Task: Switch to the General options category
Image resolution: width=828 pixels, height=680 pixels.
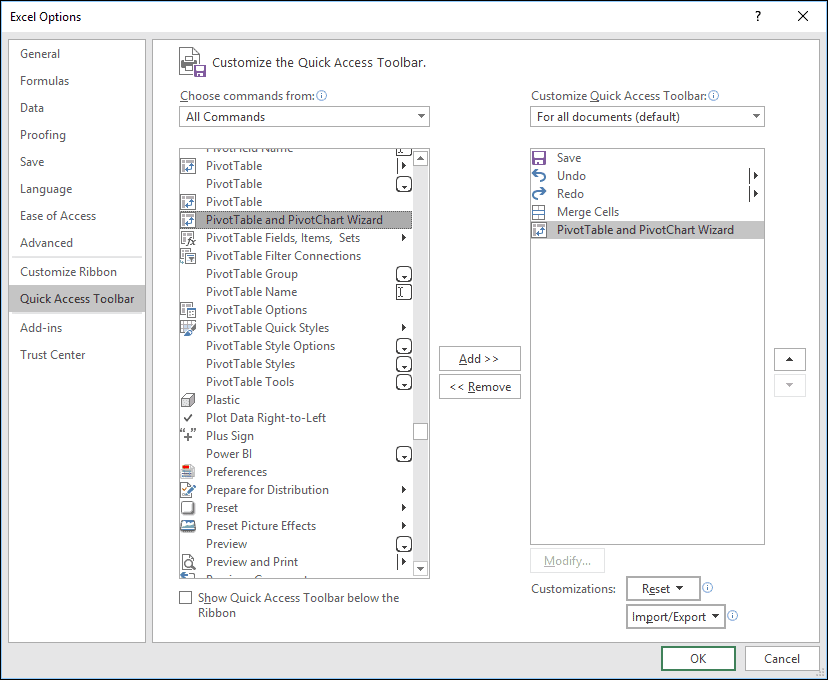Action: pos(77,54)
